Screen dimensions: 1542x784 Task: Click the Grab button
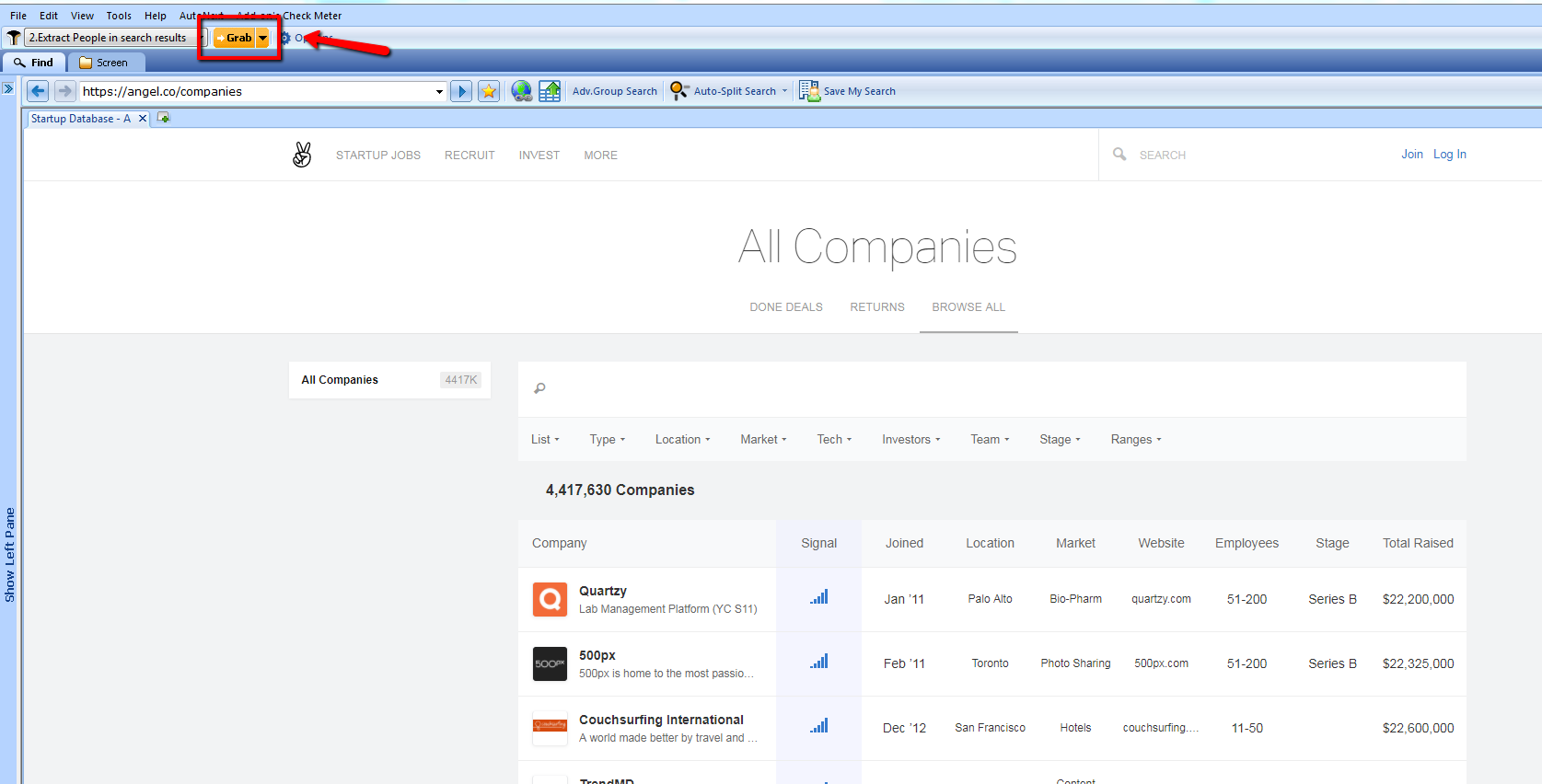click(234, 38)
